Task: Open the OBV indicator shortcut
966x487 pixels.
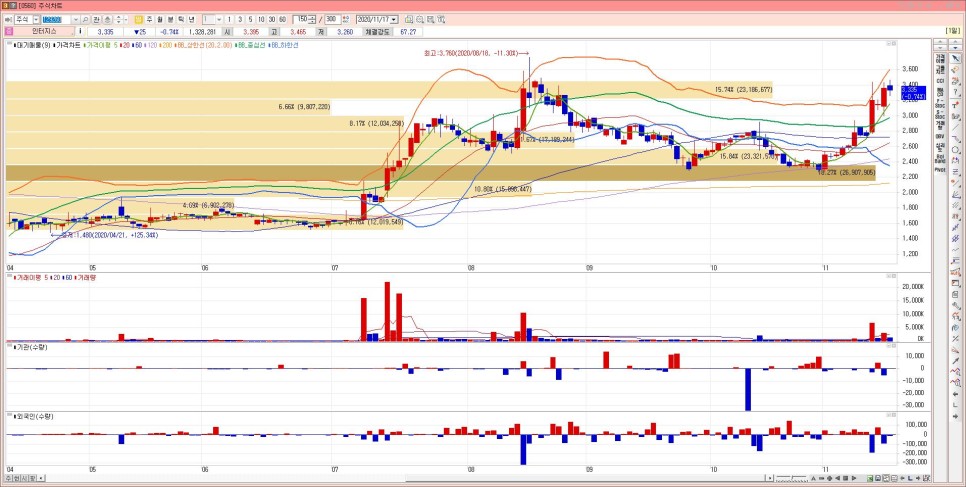Action: pyautogui.click(x=940, y=136)
